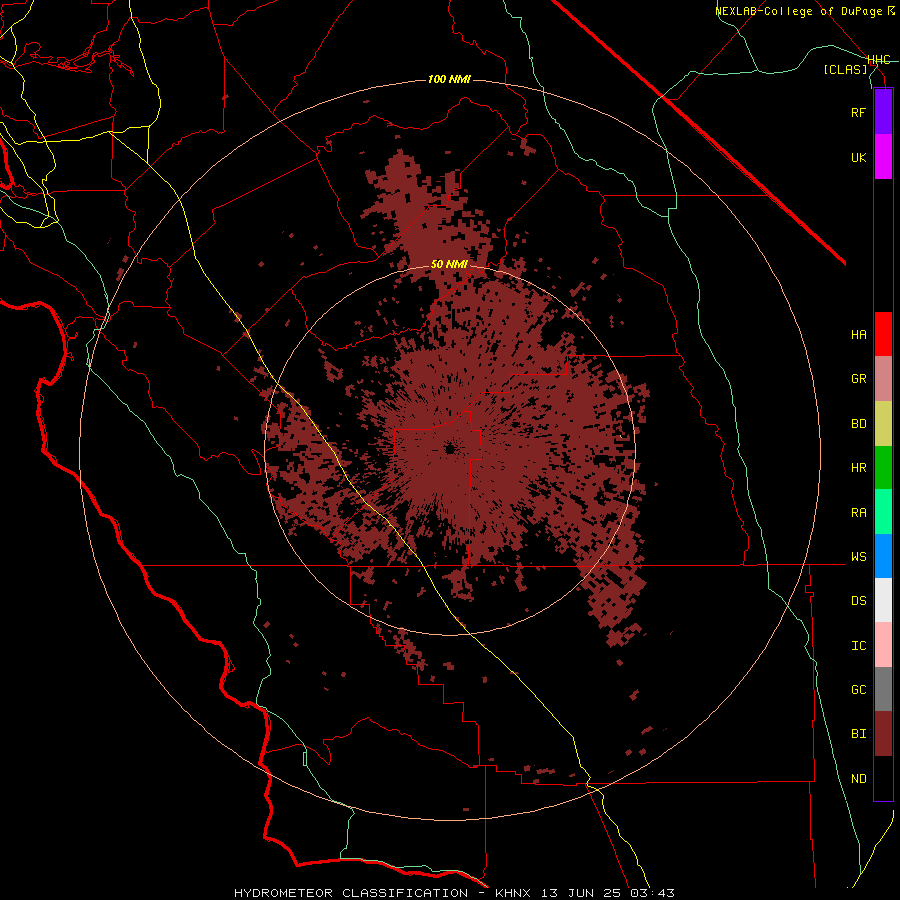The width and height of the screenshot is (900, 900).
Task: Click the 50 NMI range ring label
Action: point(449,265)
